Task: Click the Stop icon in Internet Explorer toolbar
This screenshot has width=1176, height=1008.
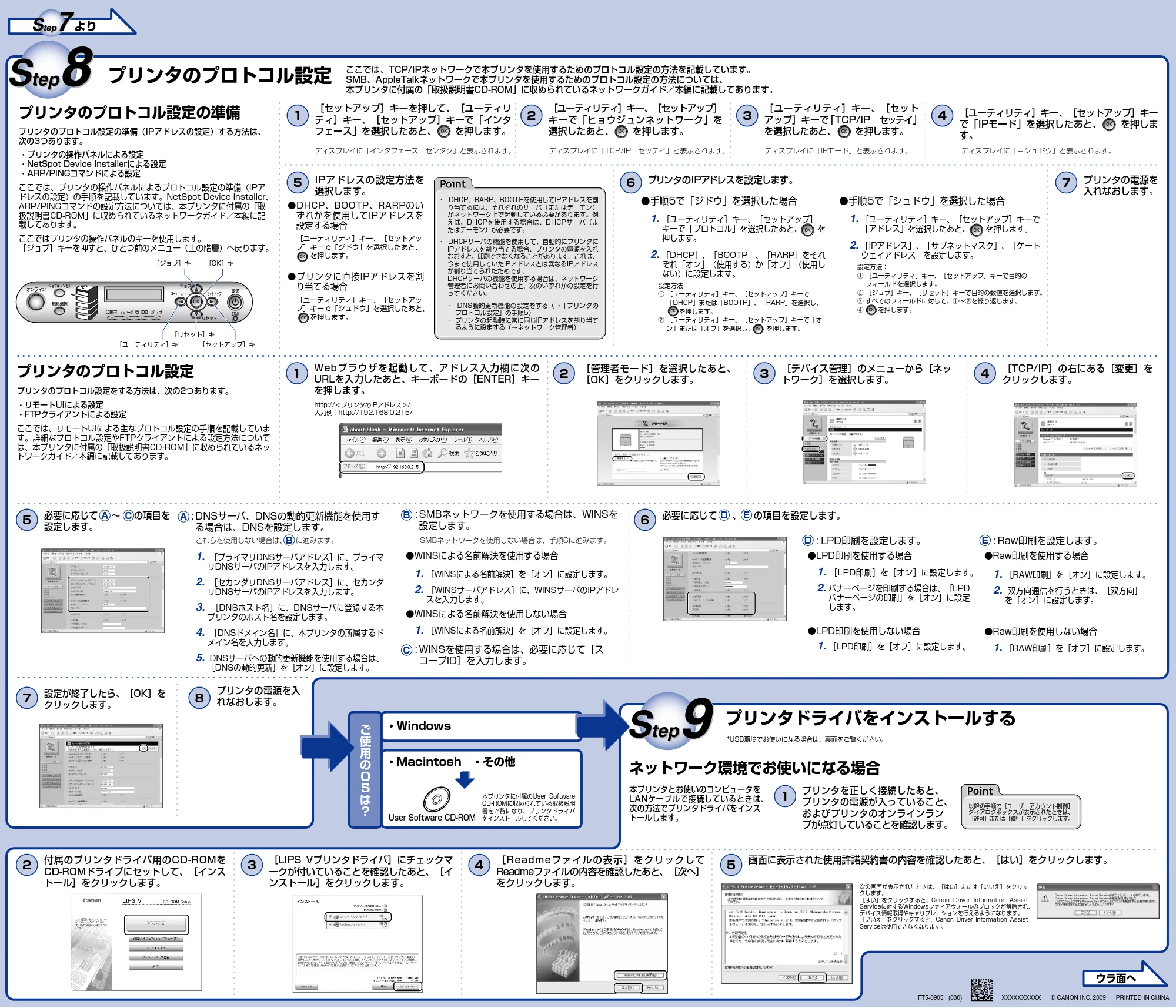Action: click(400, 453)
